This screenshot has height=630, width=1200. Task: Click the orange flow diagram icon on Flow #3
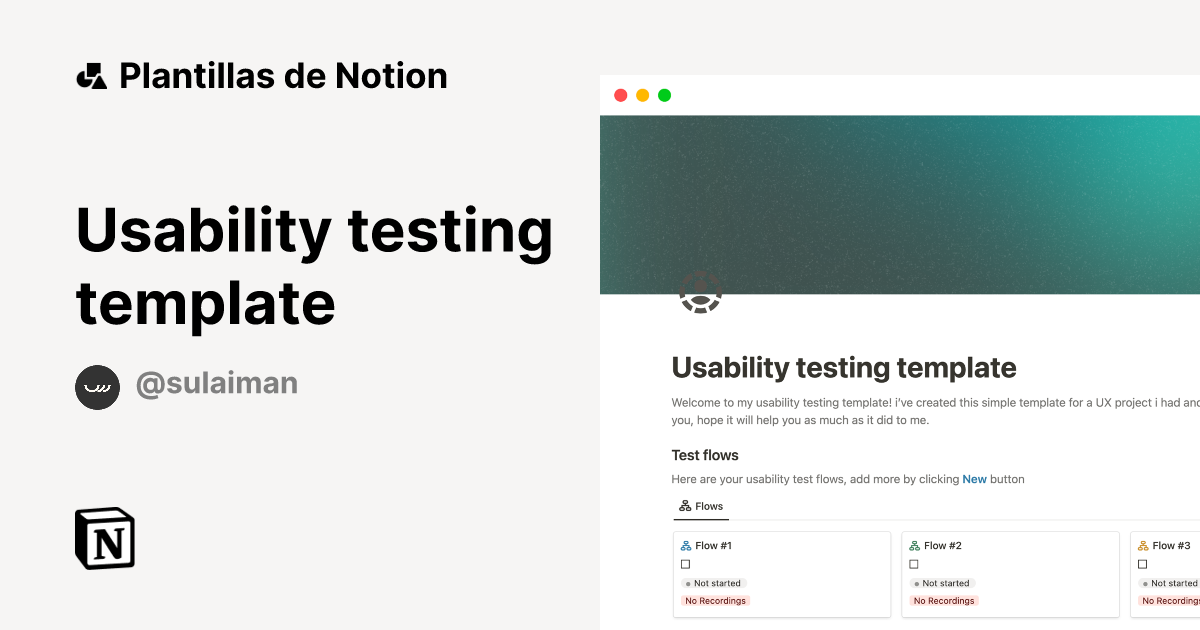click(x=1142, y=545)
